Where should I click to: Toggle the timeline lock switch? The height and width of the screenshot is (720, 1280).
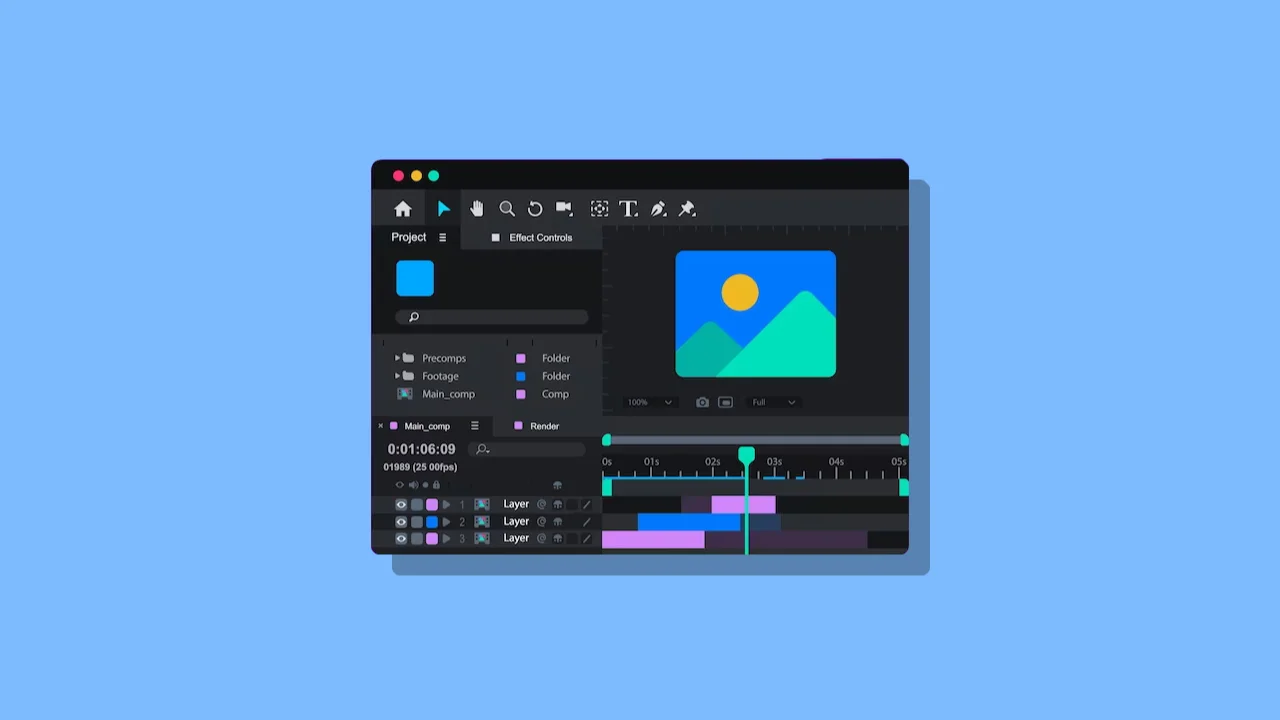tap(436, 485)
